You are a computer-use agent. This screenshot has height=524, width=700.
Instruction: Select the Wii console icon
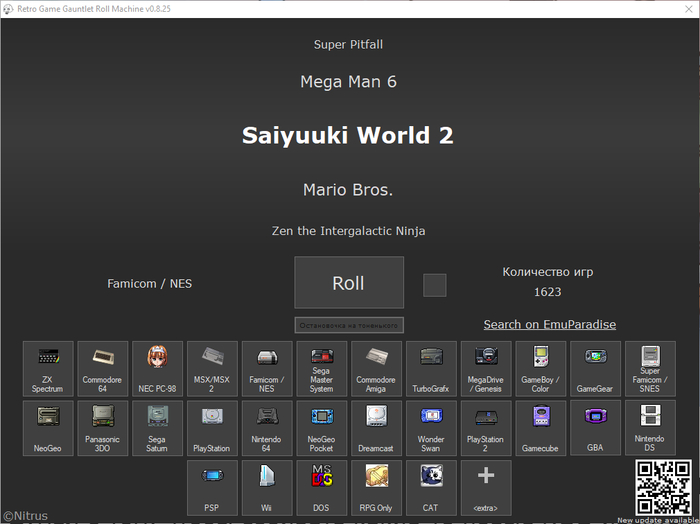pos(266,487)
